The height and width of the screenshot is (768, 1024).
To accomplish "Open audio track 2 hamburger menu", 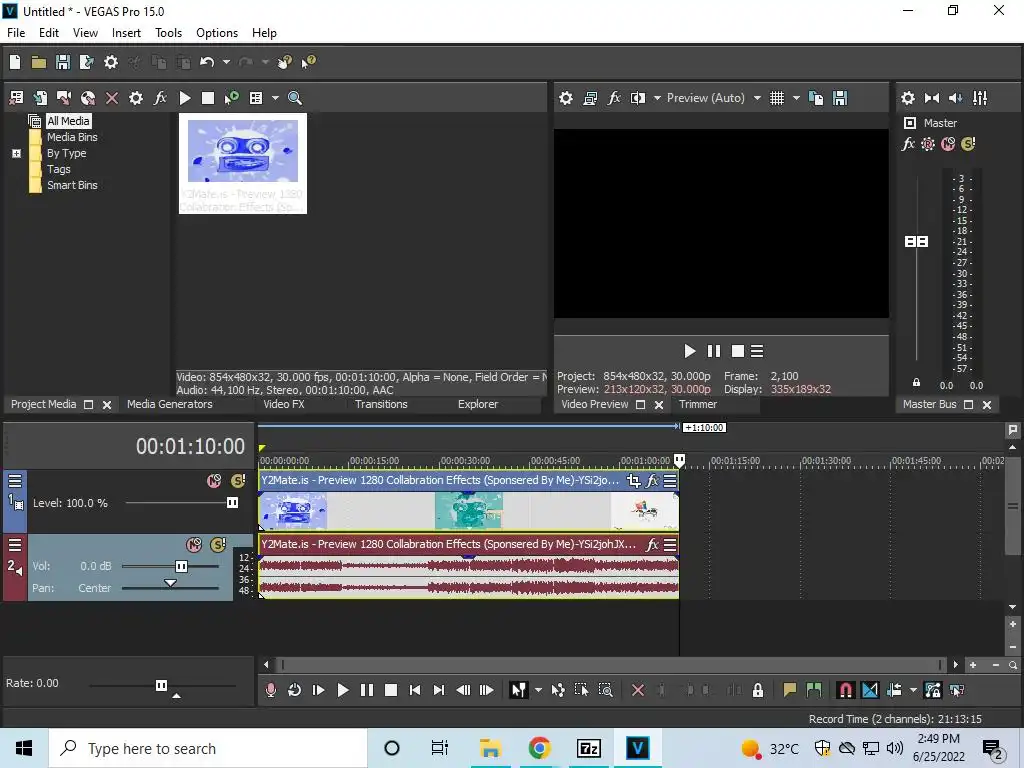I will click(x=15, y=545).
